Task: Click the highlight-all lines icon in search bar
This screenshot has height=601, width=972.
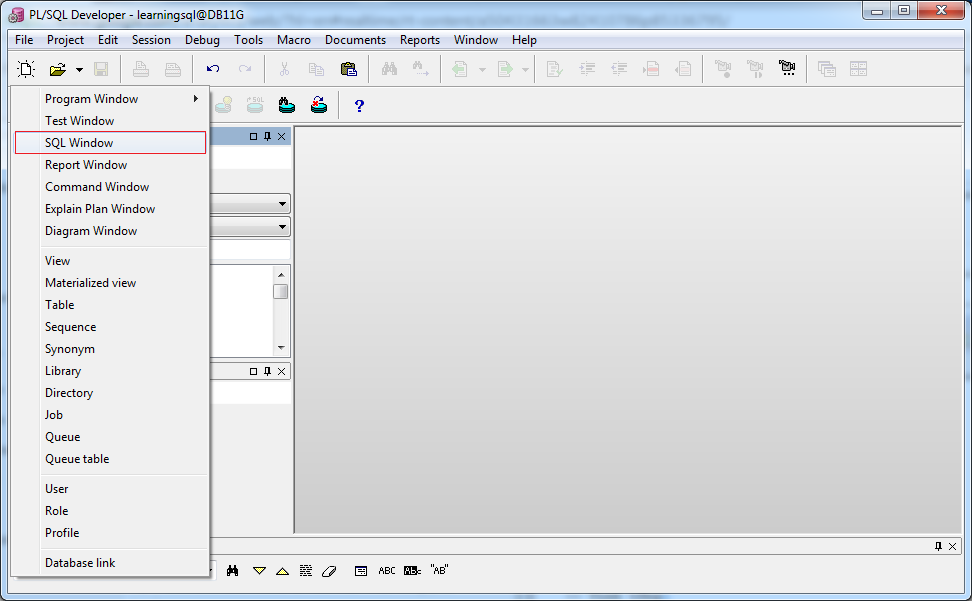Action: pos(306,571)
